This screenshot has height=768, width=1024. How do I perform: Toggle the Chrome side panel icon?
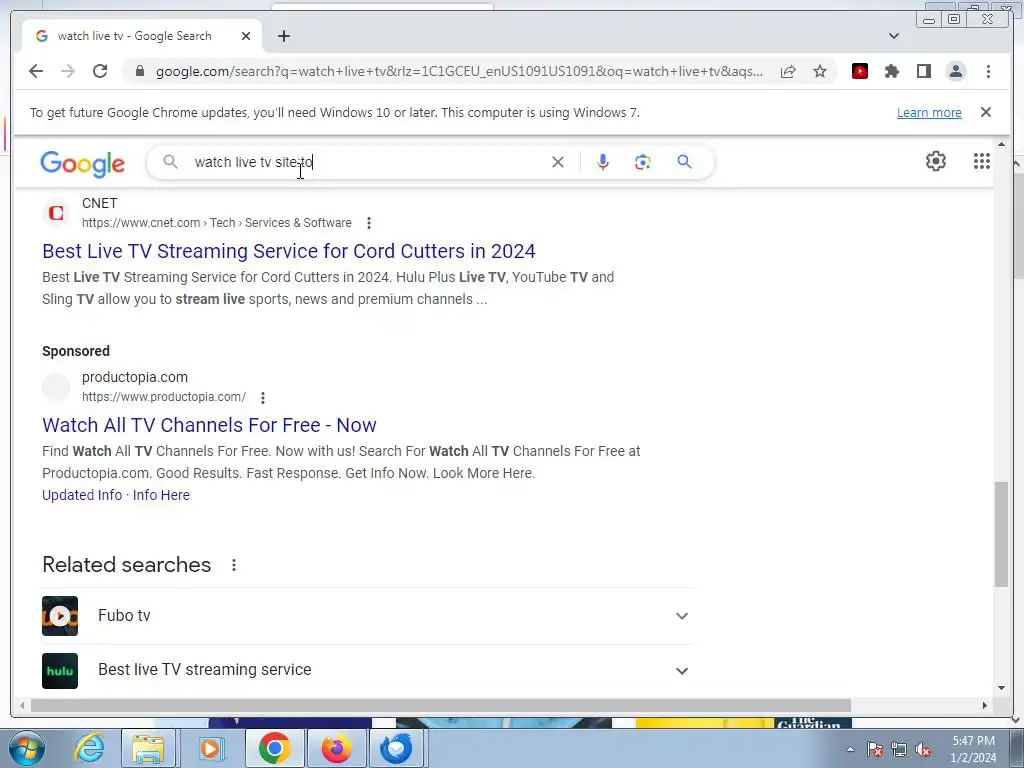tap(923, 71)
